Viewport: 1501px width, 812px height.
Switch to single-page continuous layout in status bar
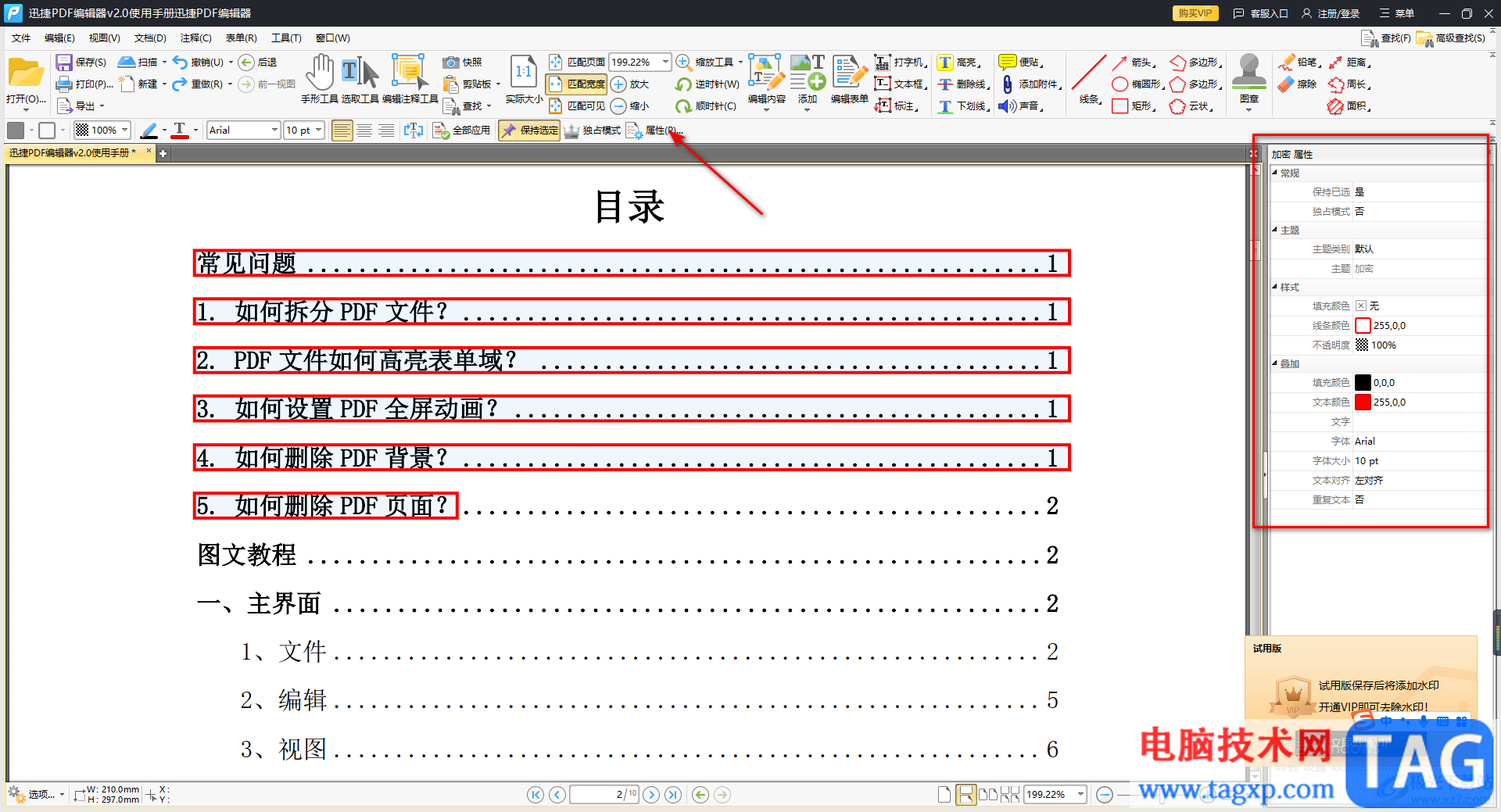[966, 795]
